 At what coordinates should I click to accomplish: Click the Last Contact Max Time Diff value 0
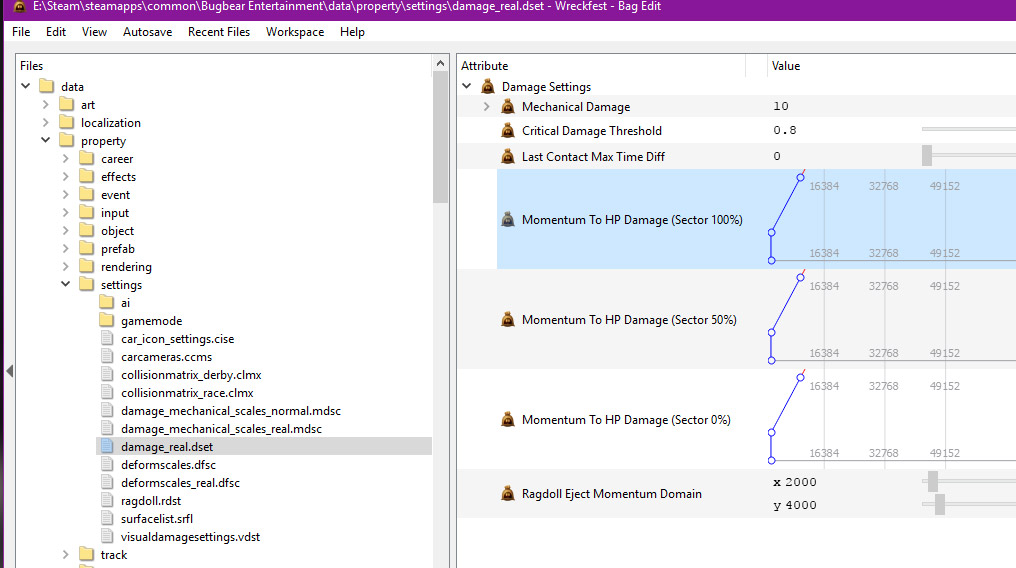pos(777,156)
